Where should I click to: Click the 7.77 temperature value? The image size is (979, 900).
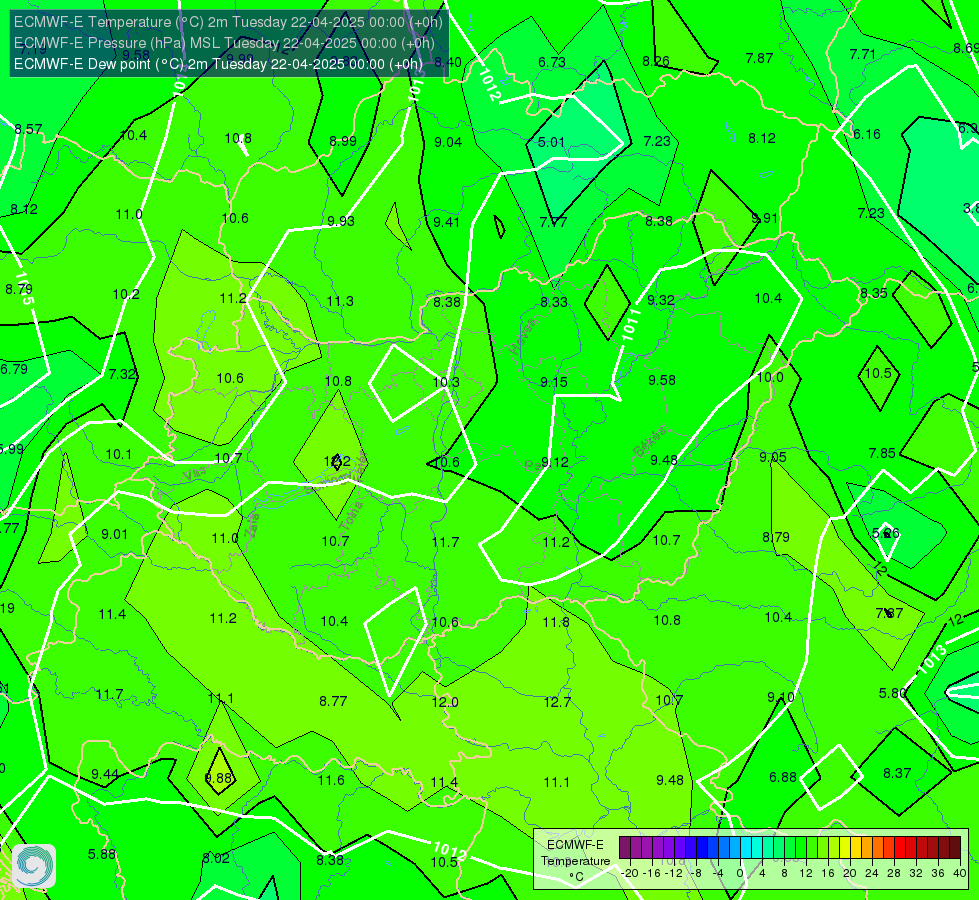coord(553,222)
